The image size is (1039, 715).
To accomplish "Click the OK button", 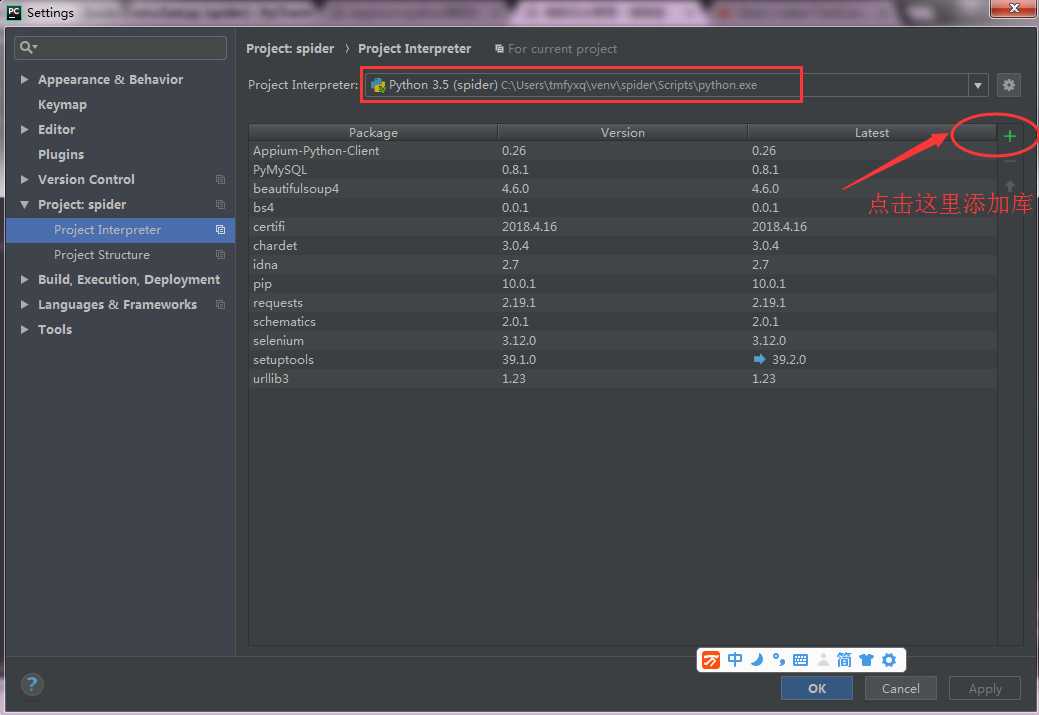I will [816, 688].
